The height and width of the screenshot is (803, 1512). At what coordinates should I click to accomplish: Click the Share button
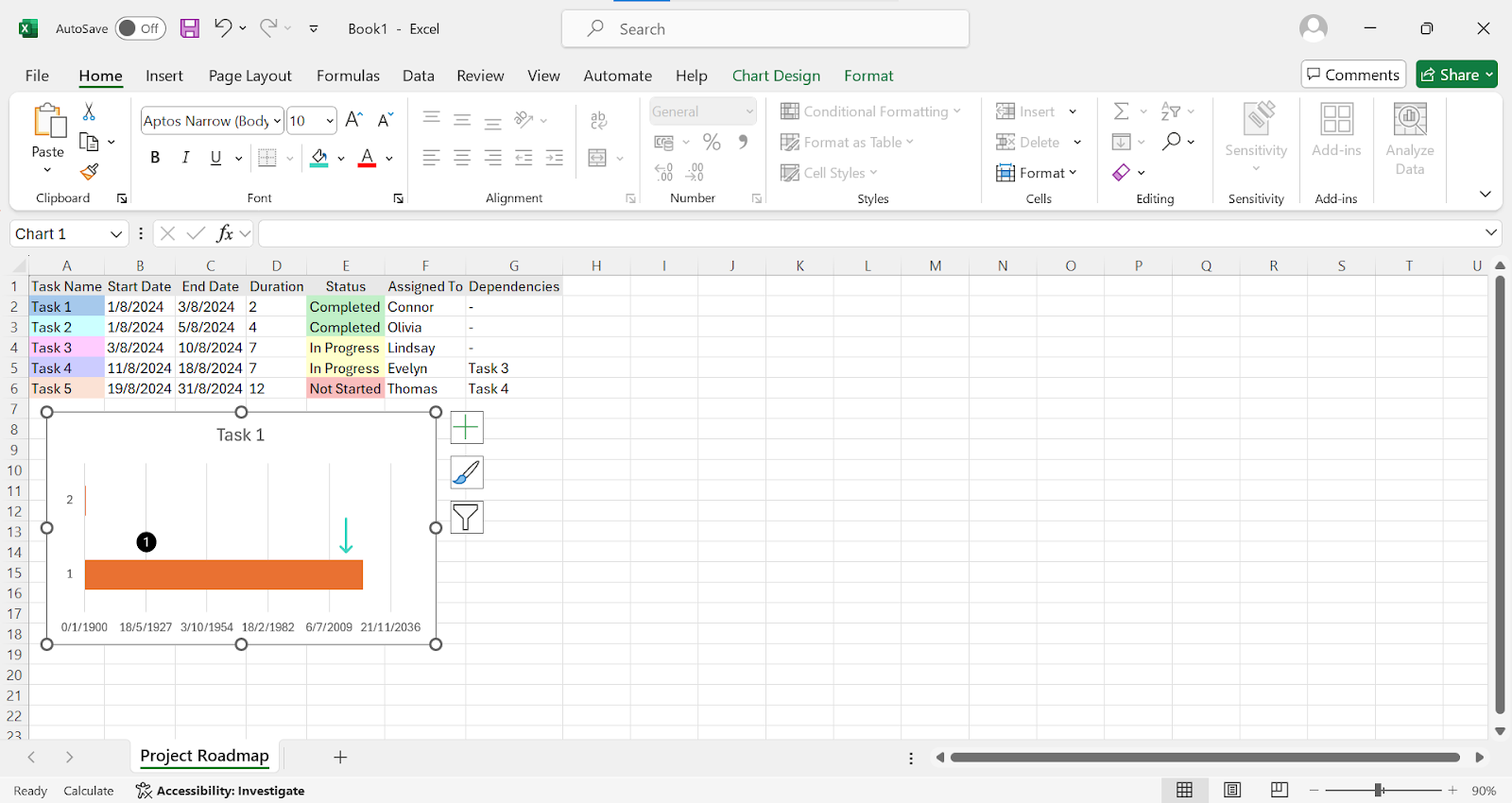click(x=1456, y=75)
